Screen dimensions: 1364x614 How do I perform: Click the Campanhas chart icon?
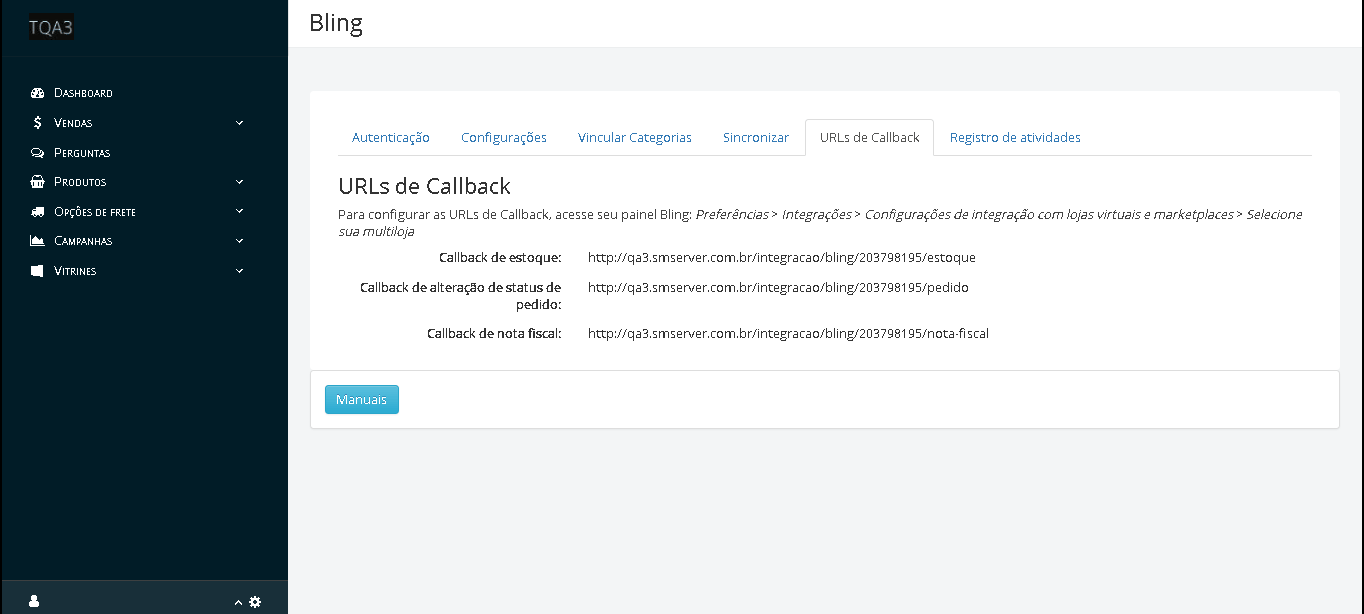click(38, 241)
